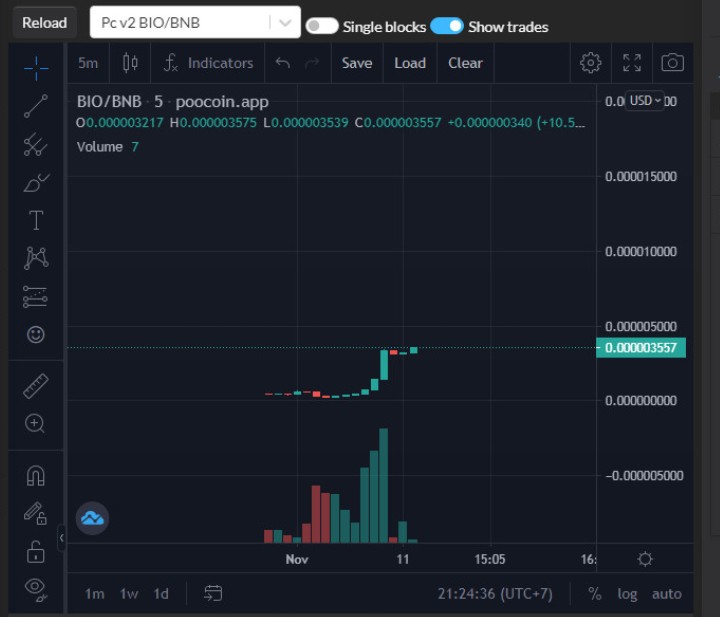The height and width of the screenshot is (617, 720).
Task: Open the axis settings gear at bottom right
Action: 645,559
